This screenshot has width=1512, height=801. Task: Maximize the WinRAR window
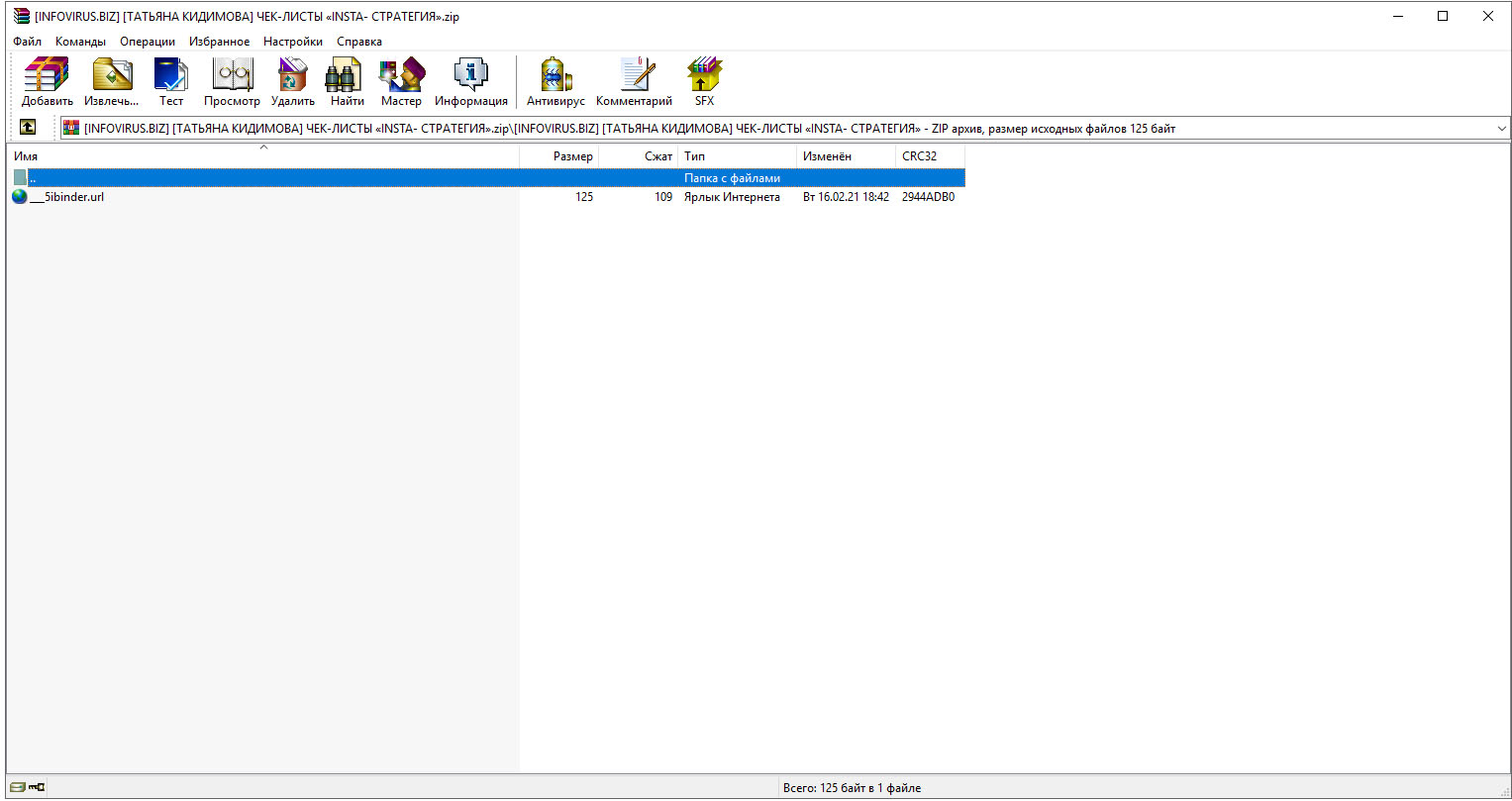[x=1443, y=16]
